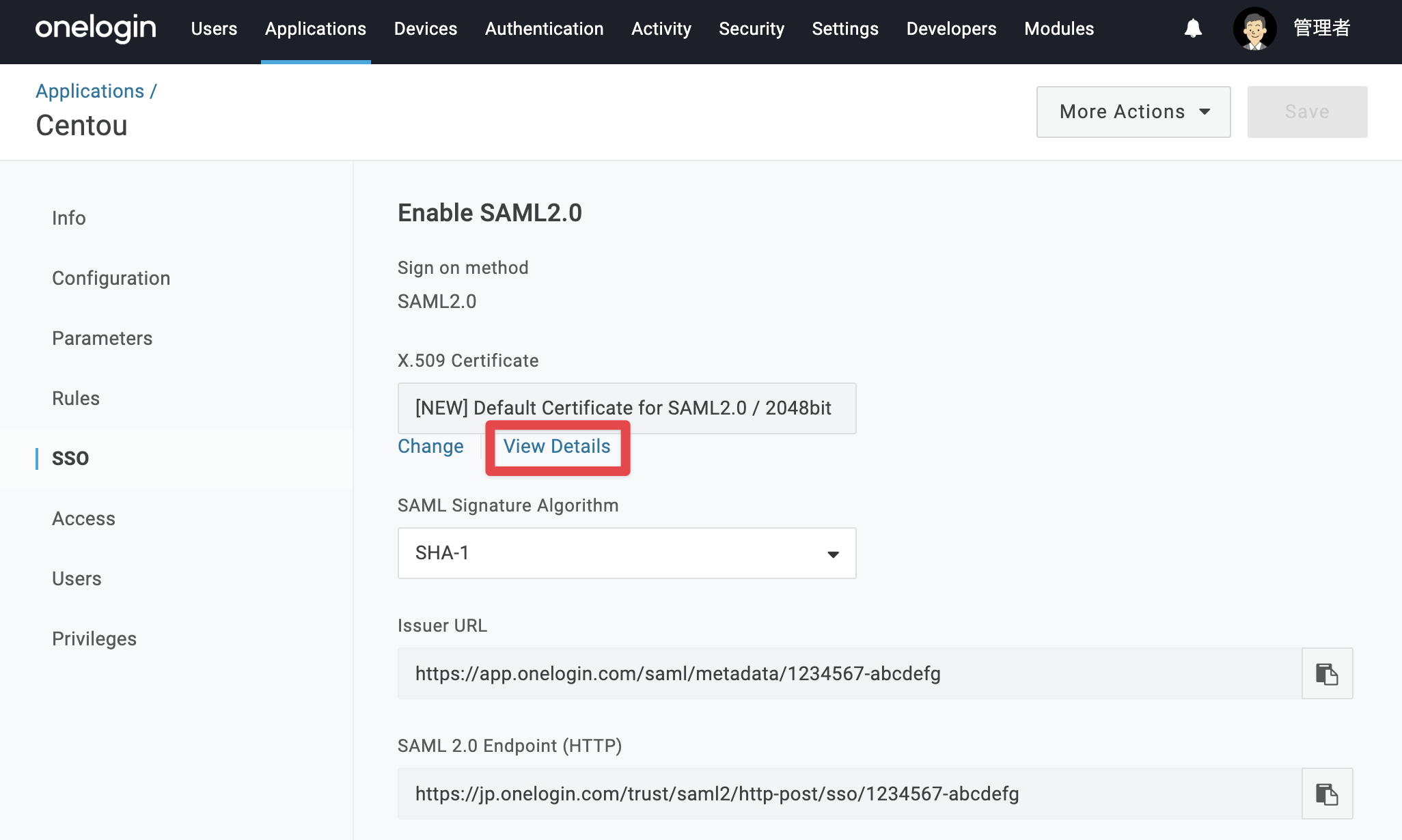Screen dimensions: 1402x840
Task: Click the Change certificate link
Action: point(430,446)
